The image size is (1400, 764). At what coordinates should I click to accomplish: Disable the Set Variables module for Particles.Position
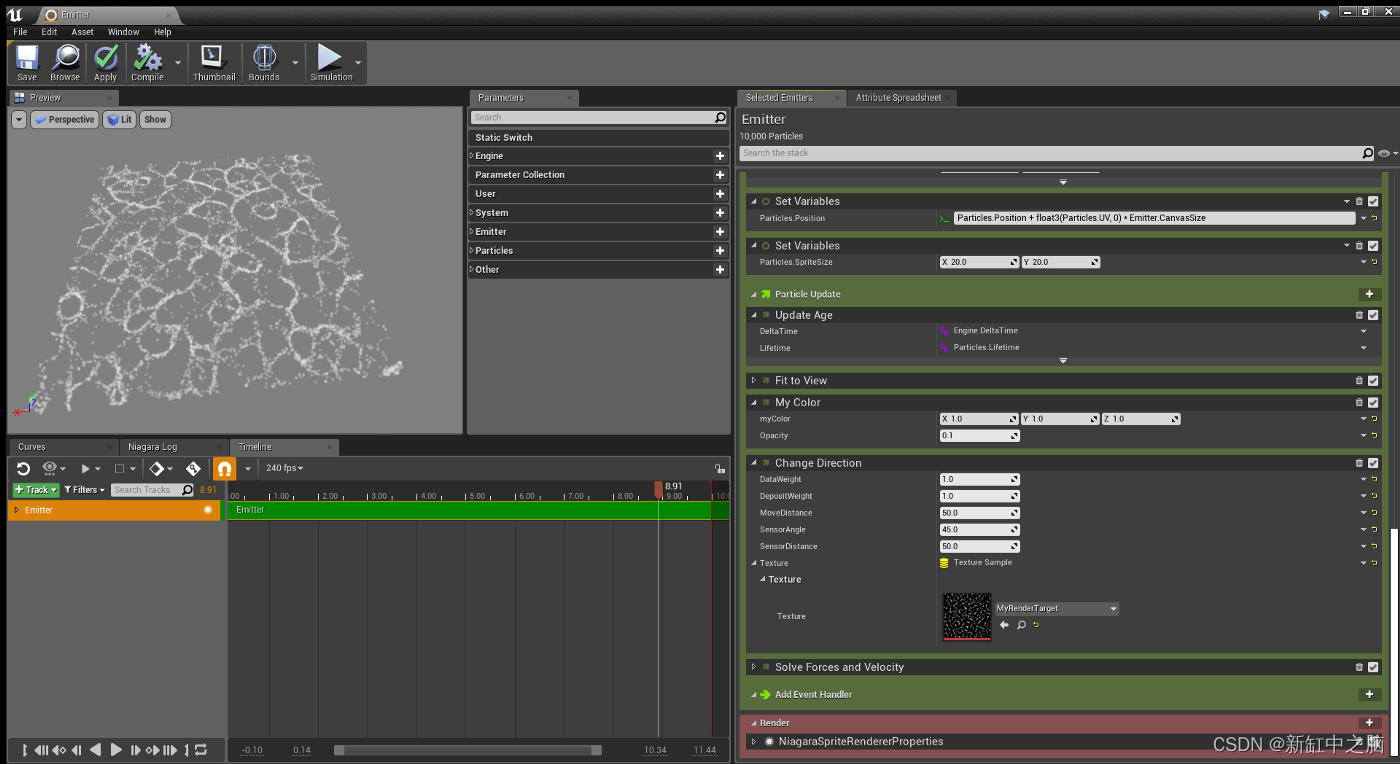point(1373,201)
